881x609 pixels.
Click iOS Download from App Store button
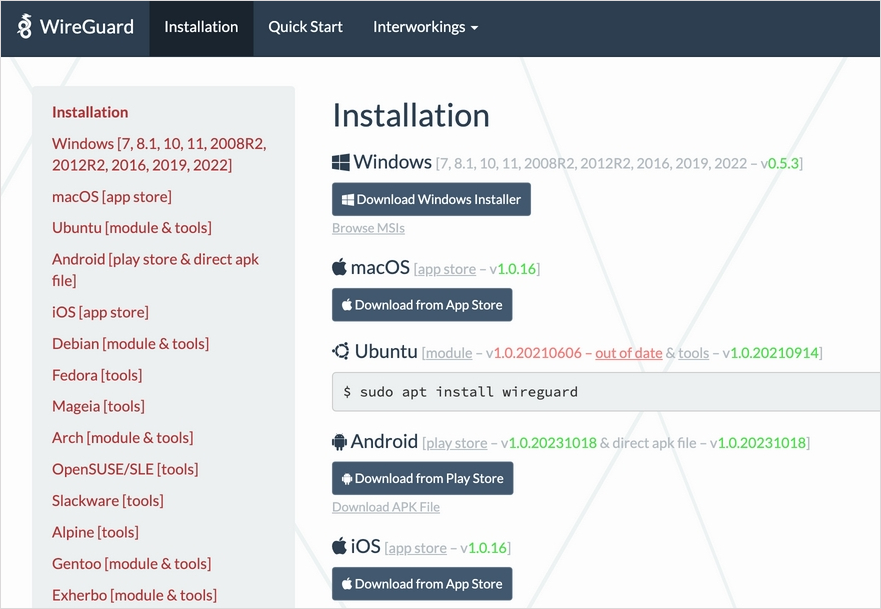(422, 584)
